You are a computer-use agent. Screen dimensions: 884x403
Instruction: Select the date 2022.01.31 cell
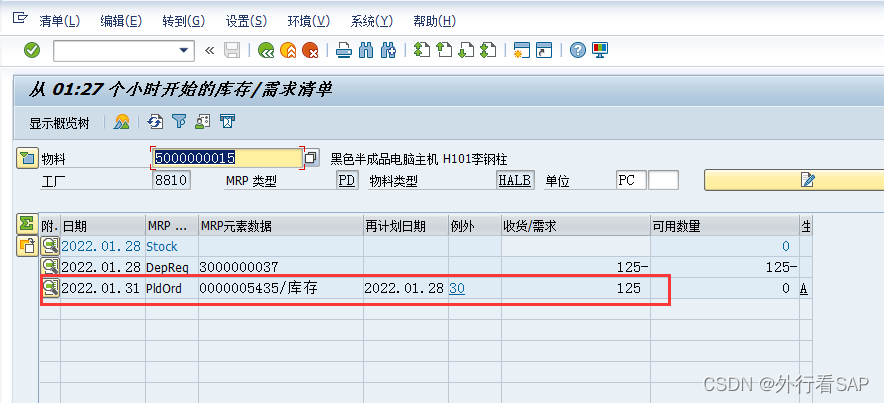coord(103,289)
